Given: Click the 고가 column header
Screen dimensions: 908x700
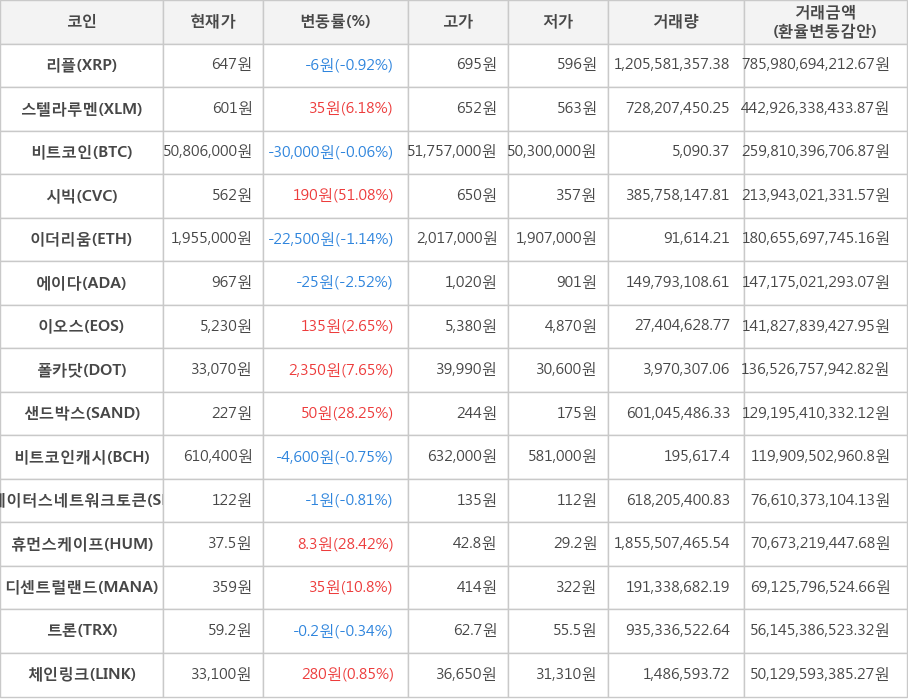Looking at the screenshot, I should click(x=456, y=23).
